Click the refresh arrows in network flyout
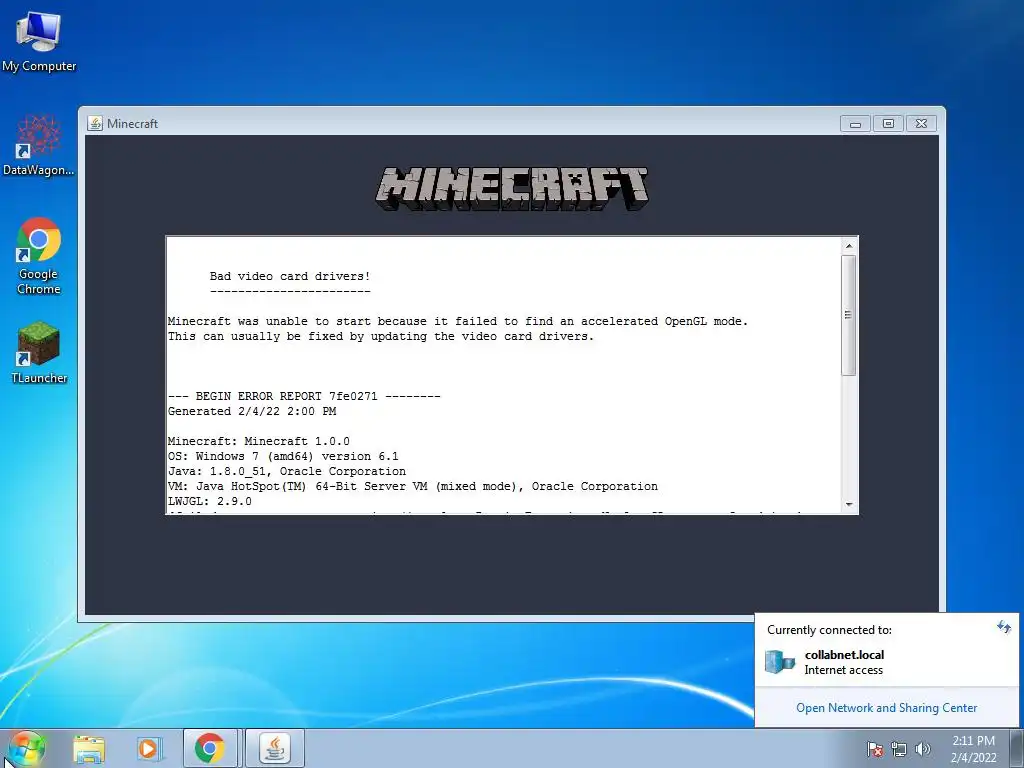 [1004, 628]
